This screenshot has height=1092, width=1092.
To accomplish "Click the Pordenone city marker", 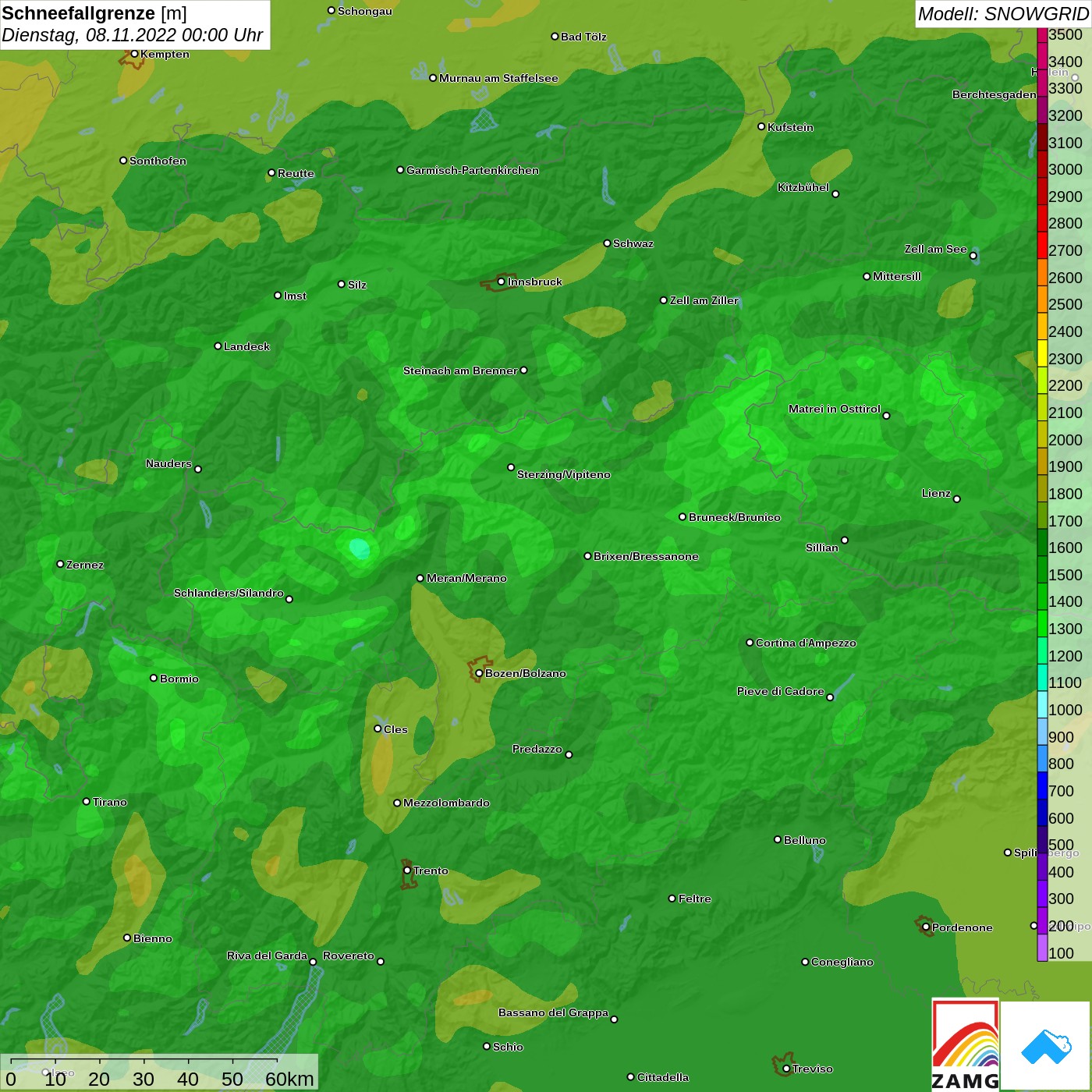I will pos(926,927).
